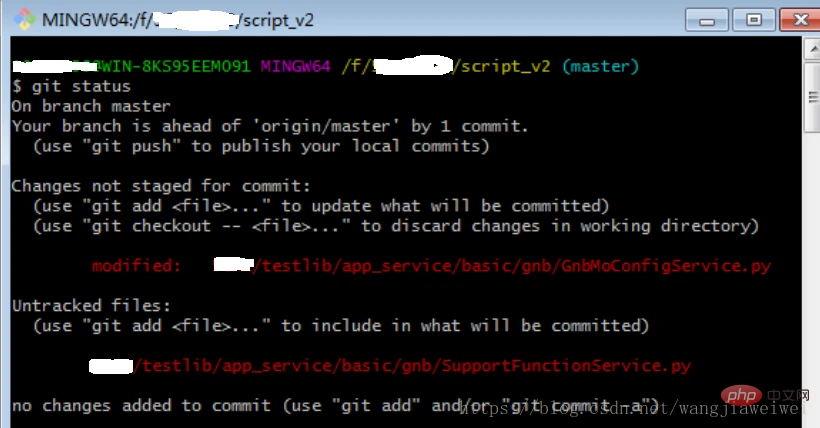Viewport: 820px width, 428px height.
Task: Click 'Changes not staged for commit' heading
Action: coord(161,186)
